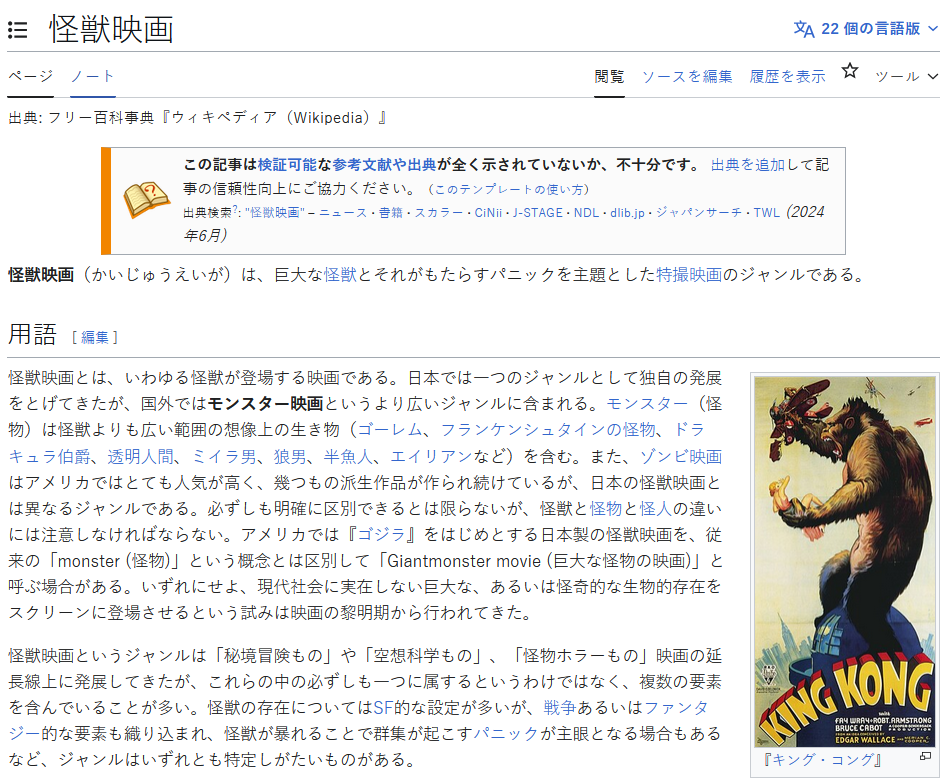Open the 怪人 link
The image size is (947, 782).
[x=655, y=508]
